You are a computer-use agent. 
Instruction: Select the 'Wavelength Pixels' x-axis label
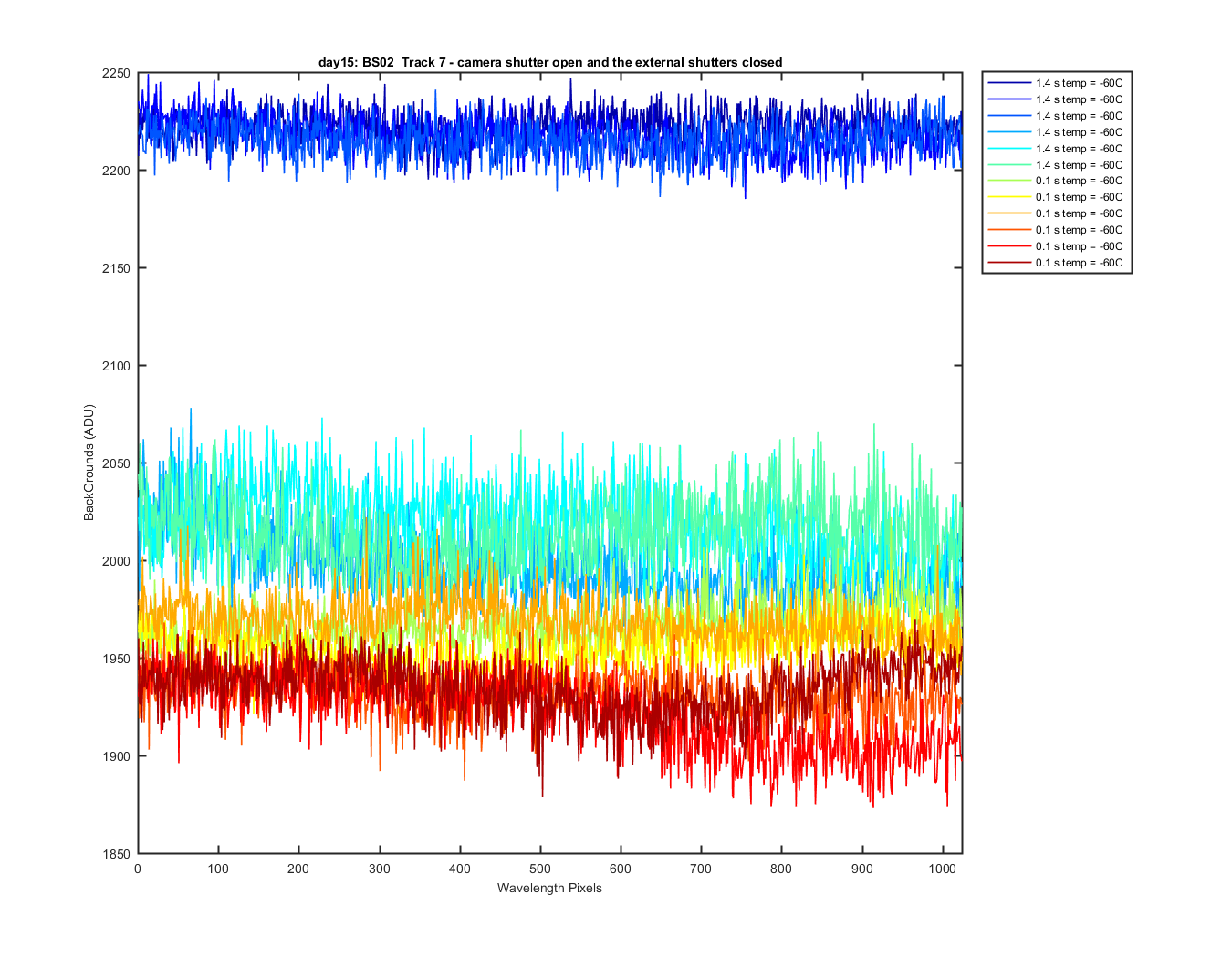point(549,888)
